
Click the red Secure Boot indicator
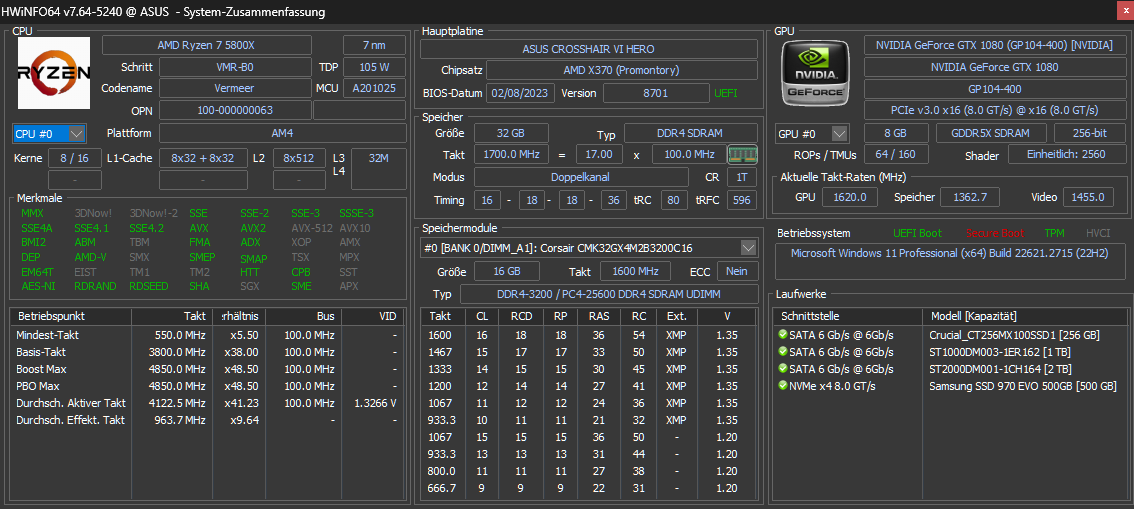pos(994,233)
